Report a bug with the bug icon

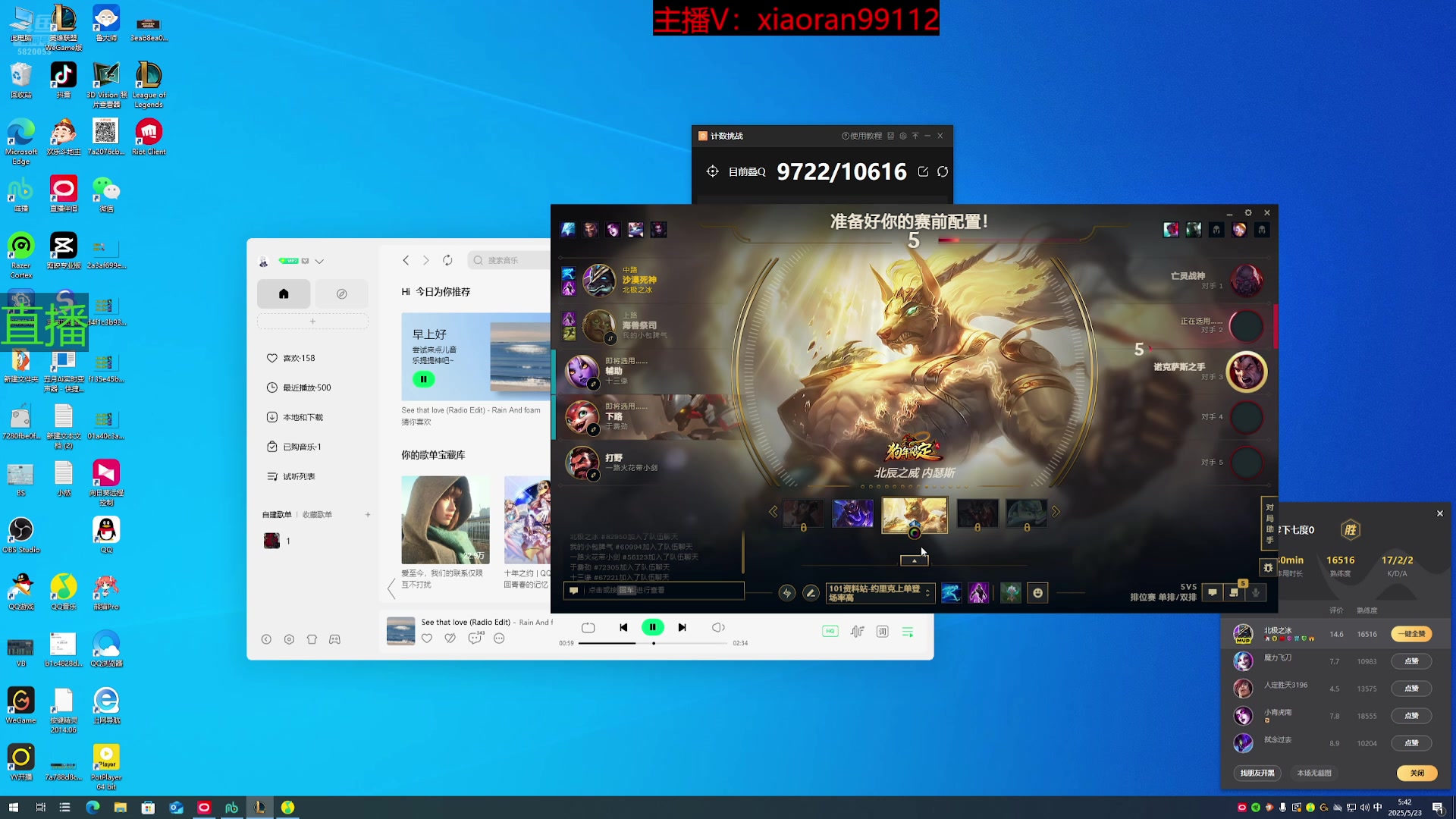[1268, 567]
